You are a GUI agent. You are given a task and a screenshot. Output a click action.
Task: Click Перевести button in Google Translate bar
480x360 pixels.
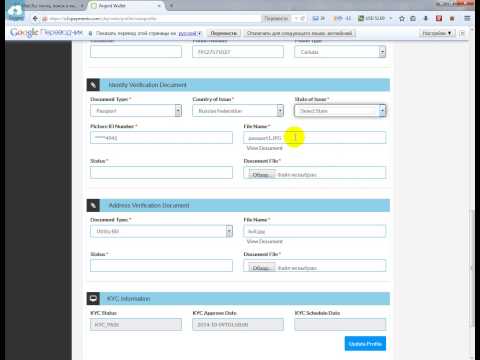(x=224, y=33)
